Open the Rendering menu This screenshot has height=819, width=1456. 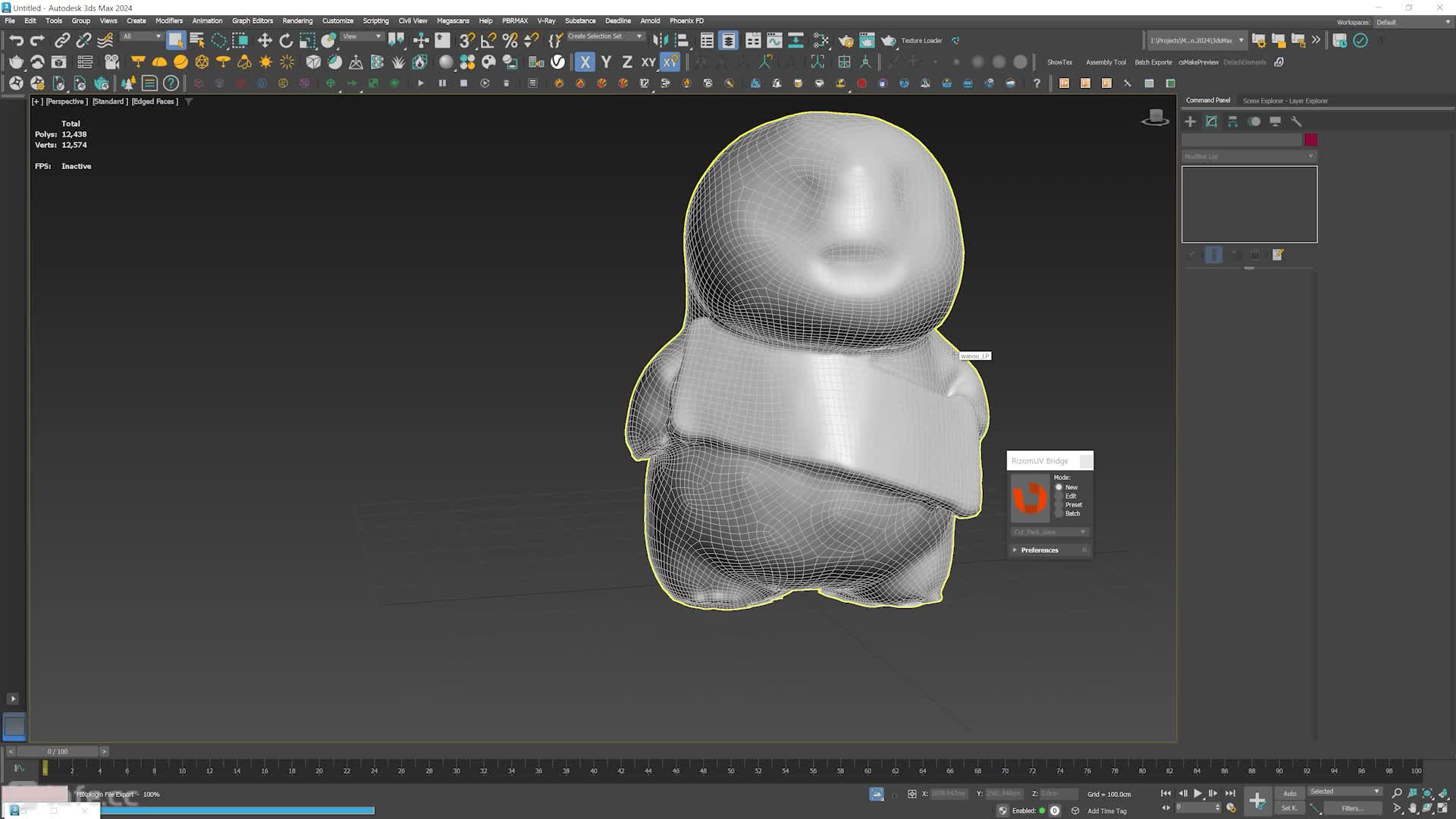click(297, 20)
